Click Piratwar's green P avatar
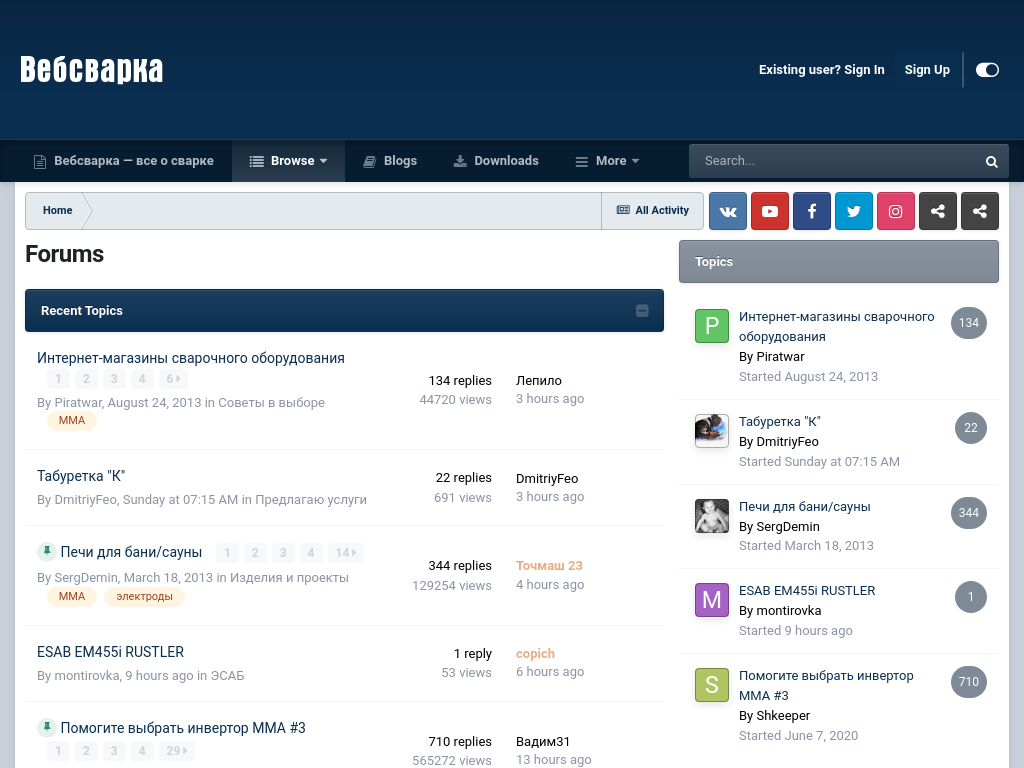Screen dimensions: 1024x768 (x=712, y=326)
